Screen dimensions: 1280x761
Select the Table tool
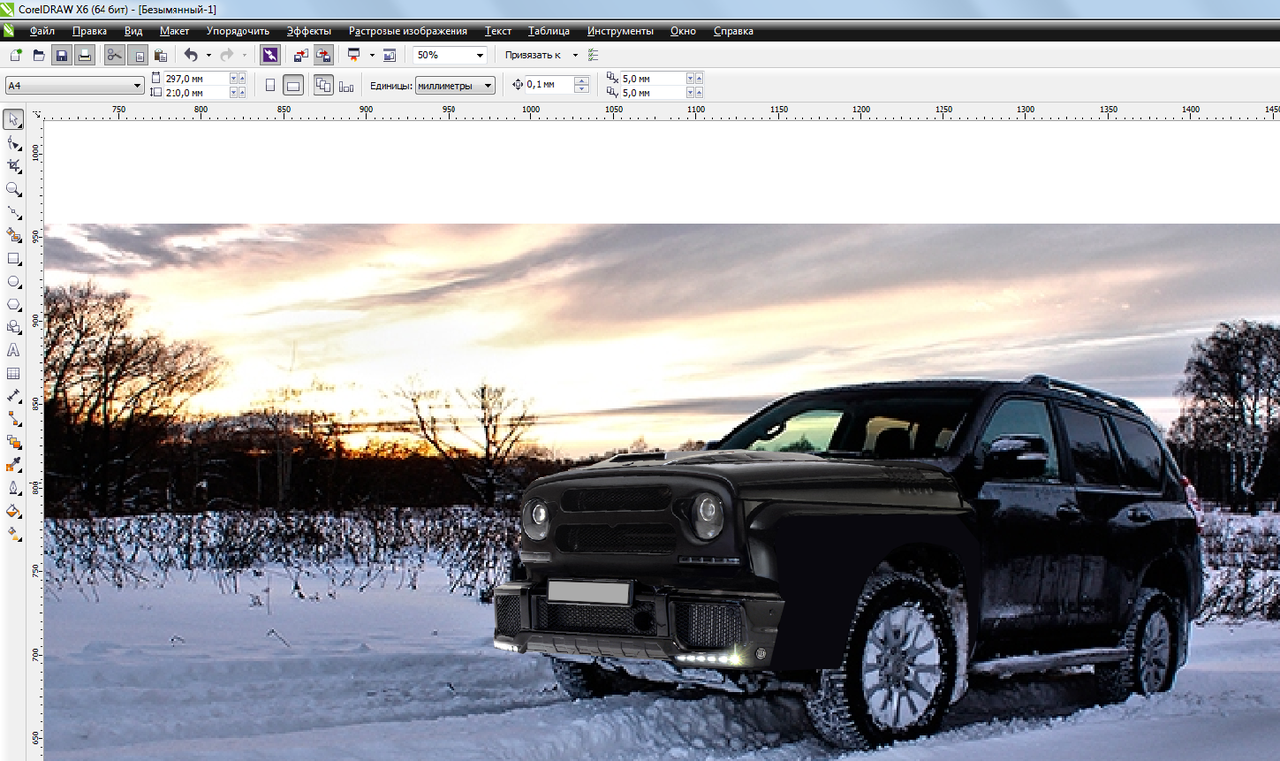click(x=14, y=373)
